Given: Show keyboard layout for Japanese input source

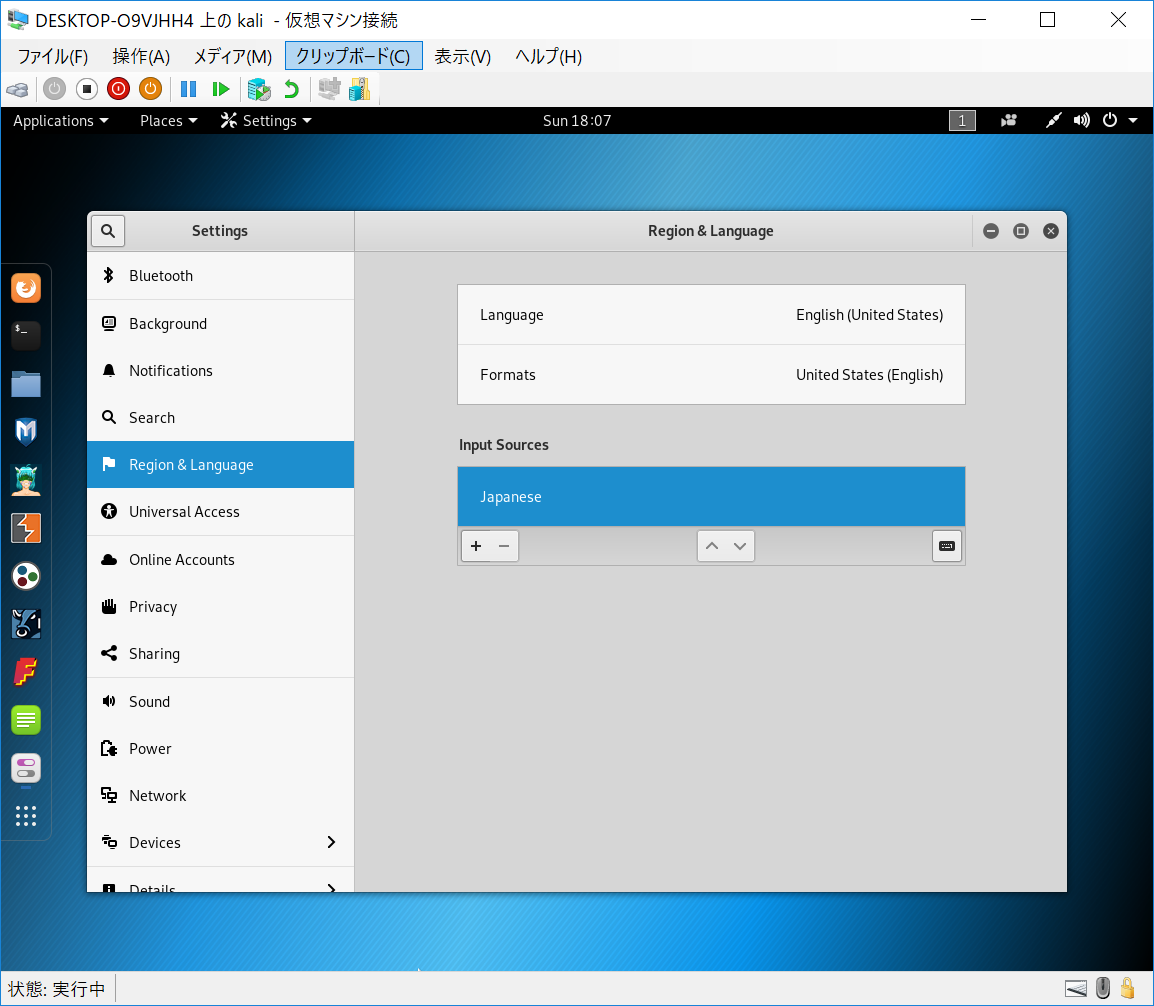Looking at the screenshot, I should (946, 546).
